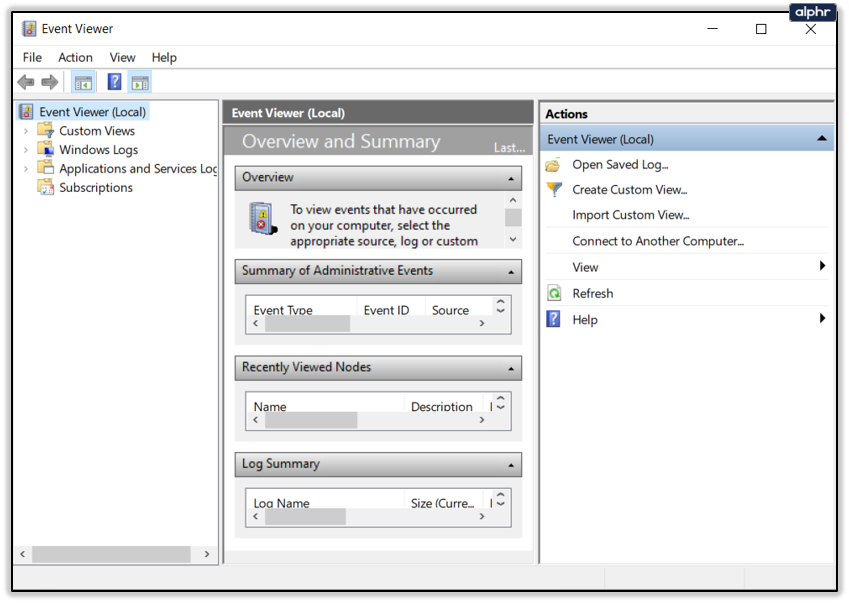The image size is (849, 603).
Task: Click Connect to Another Computer action
Action: (x=658, y=241)
